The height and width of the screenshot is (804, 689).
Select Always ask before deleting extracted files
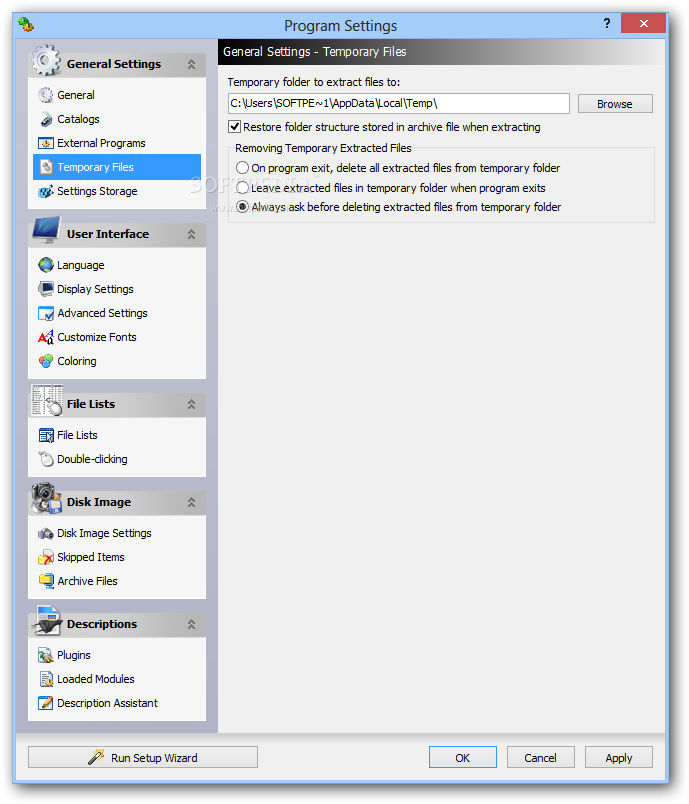(x=242, y=207)
